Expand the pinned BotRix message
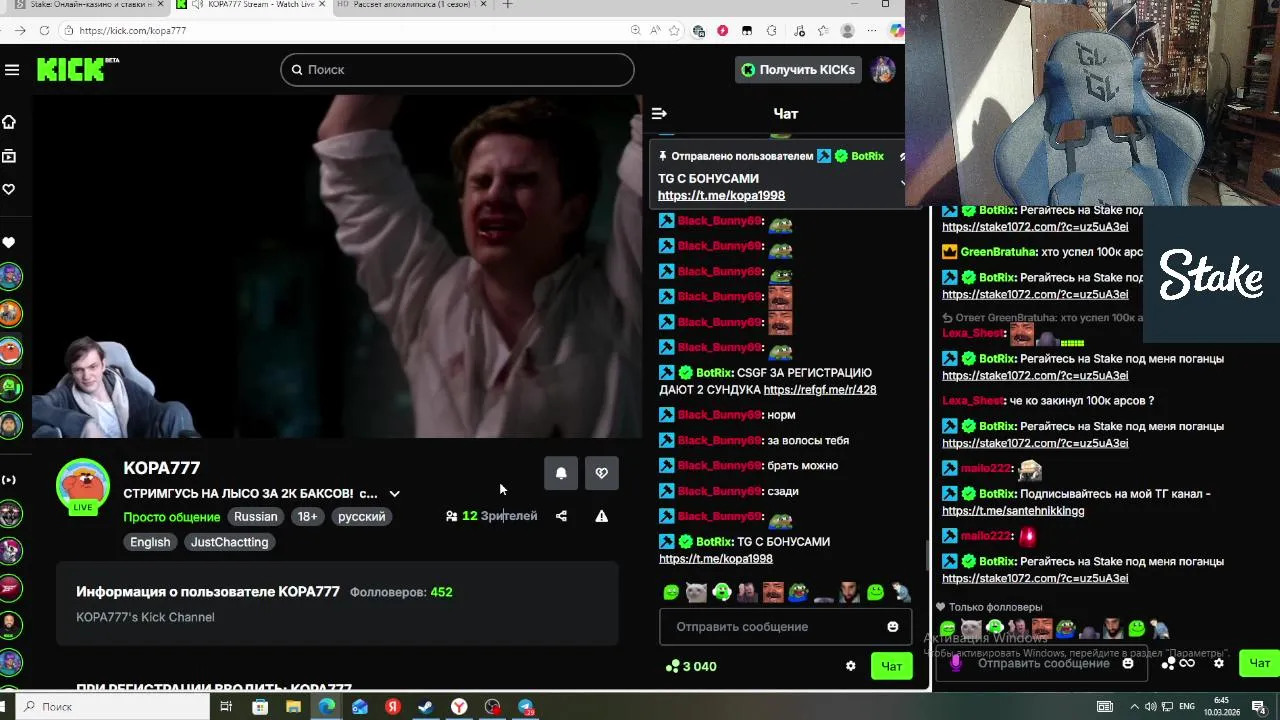The image size is (1280, 720). pos(902,183)
